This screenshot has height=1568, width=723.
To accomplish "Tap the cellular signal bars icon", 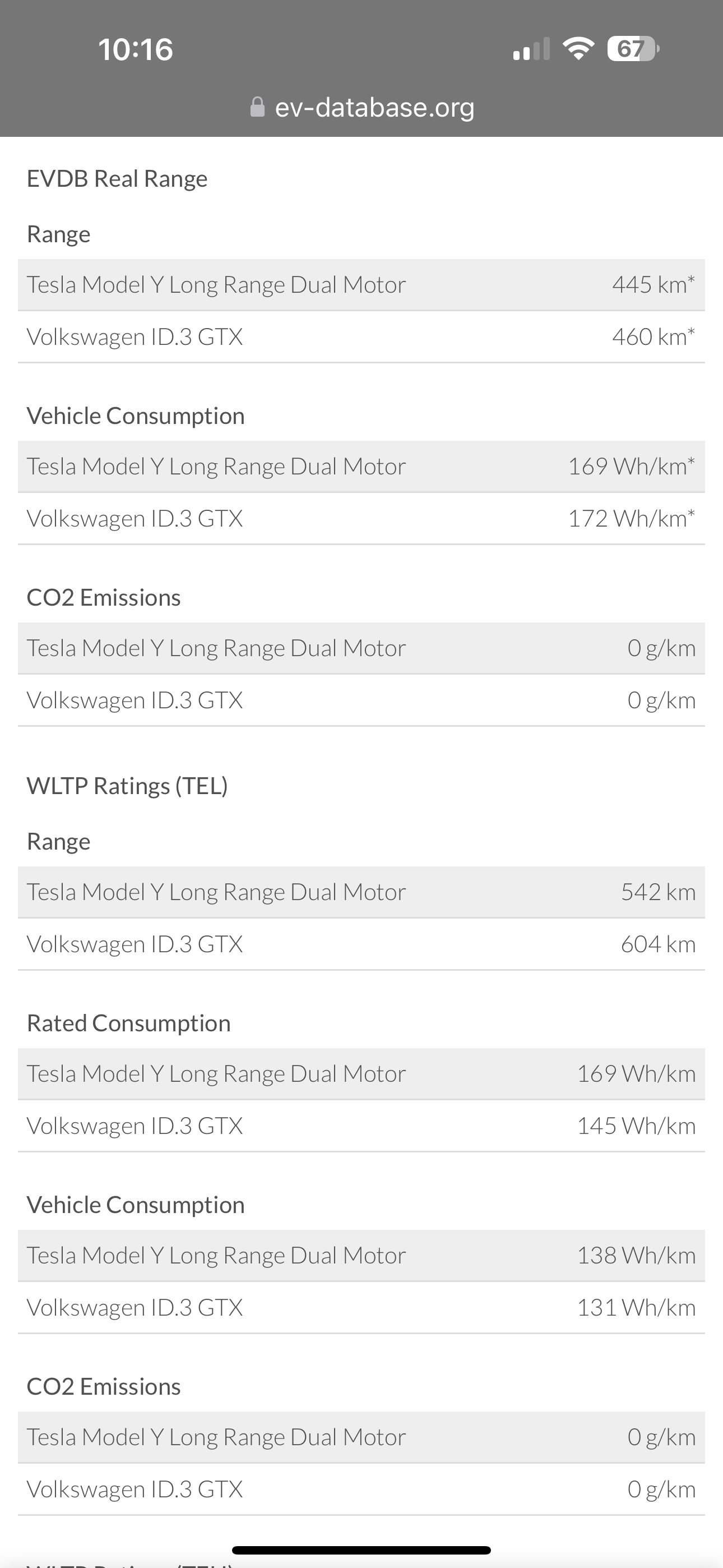I will pos(531,49).
